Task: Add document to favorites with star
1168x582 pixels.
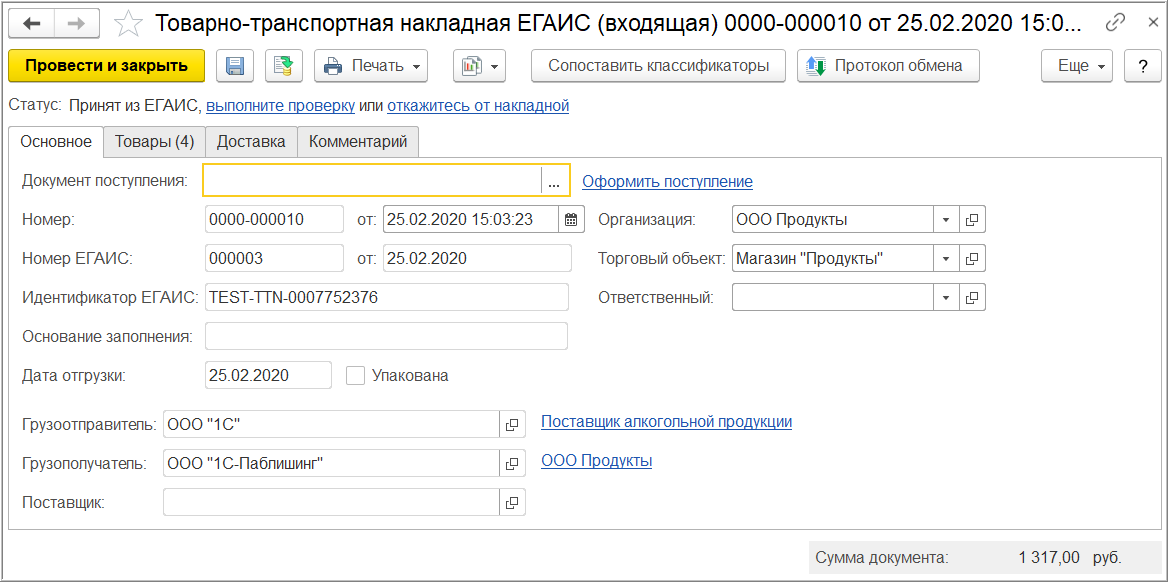Action: pyautogui.click(x=128, y=23)
